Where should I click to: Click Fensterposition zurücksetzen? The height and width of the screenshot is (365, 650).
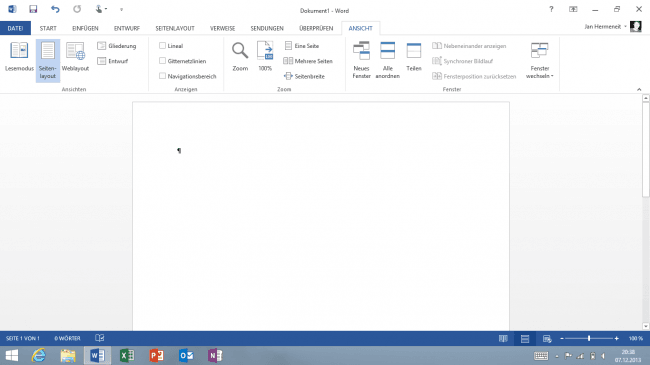point(474,76)
